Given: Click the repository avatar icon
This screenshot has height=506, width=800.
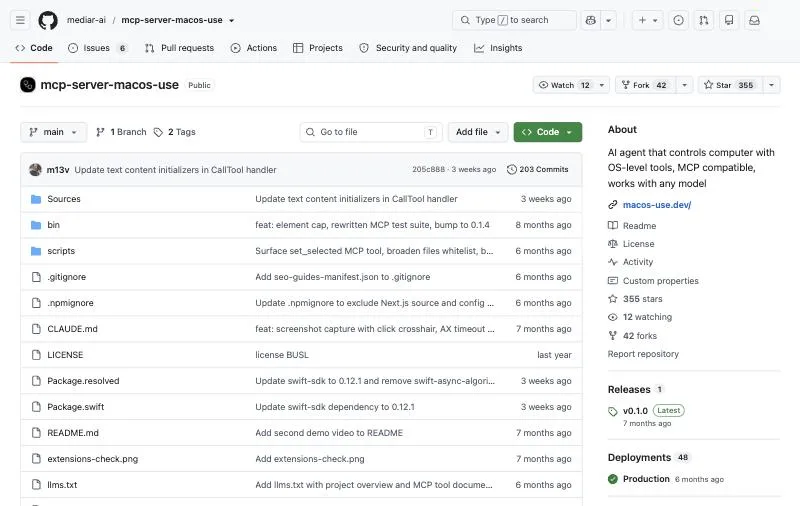Looking at the screenshot, I should click(x=28, y=85).
